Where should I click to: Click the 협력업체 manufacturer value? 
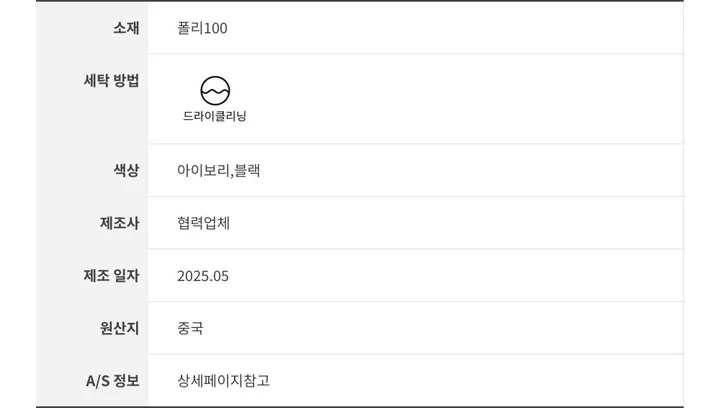pyautogui.click(x=203, y=223)
